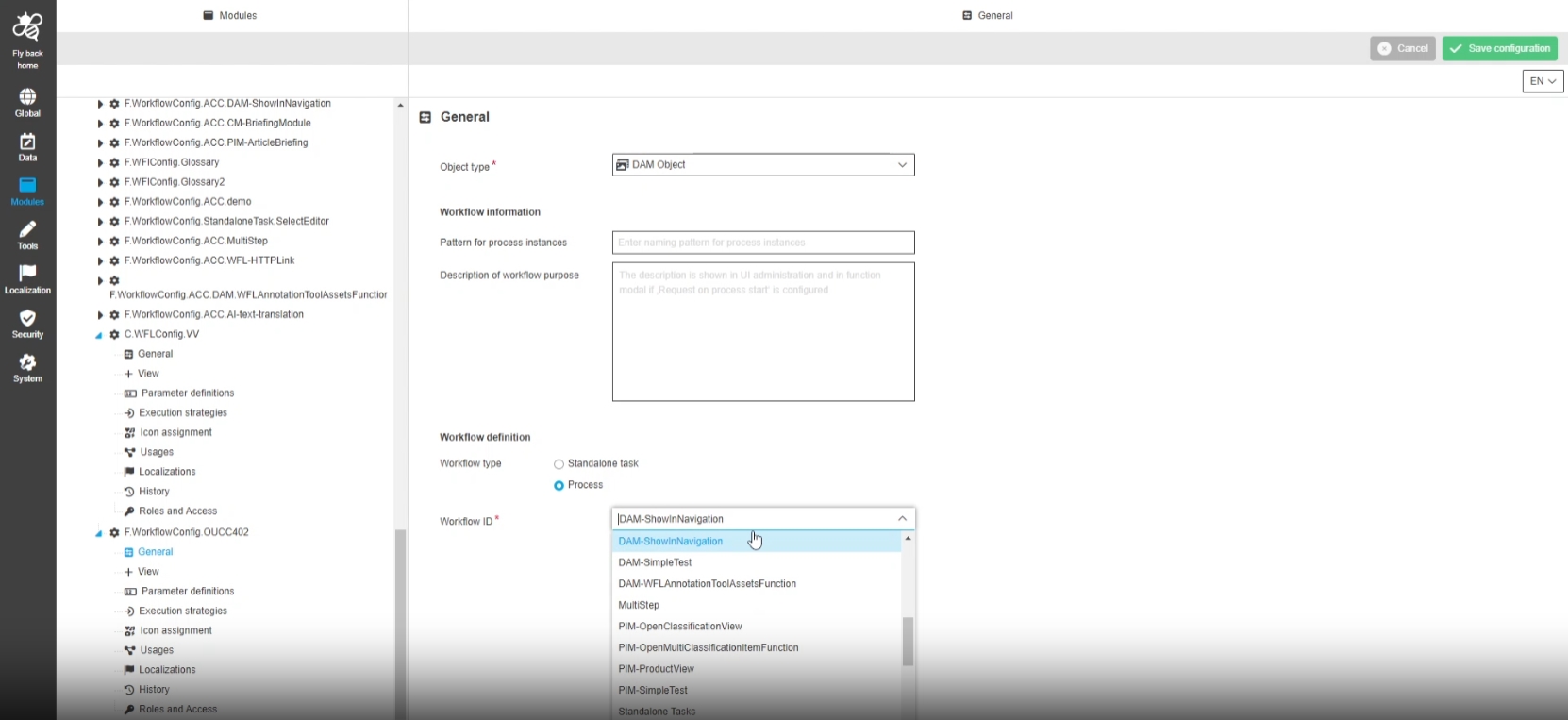Collapse the C.WFLConfig.VV tree node
Image resolution: width=1568 pixels, height=720 pixels.
[99, 335]
